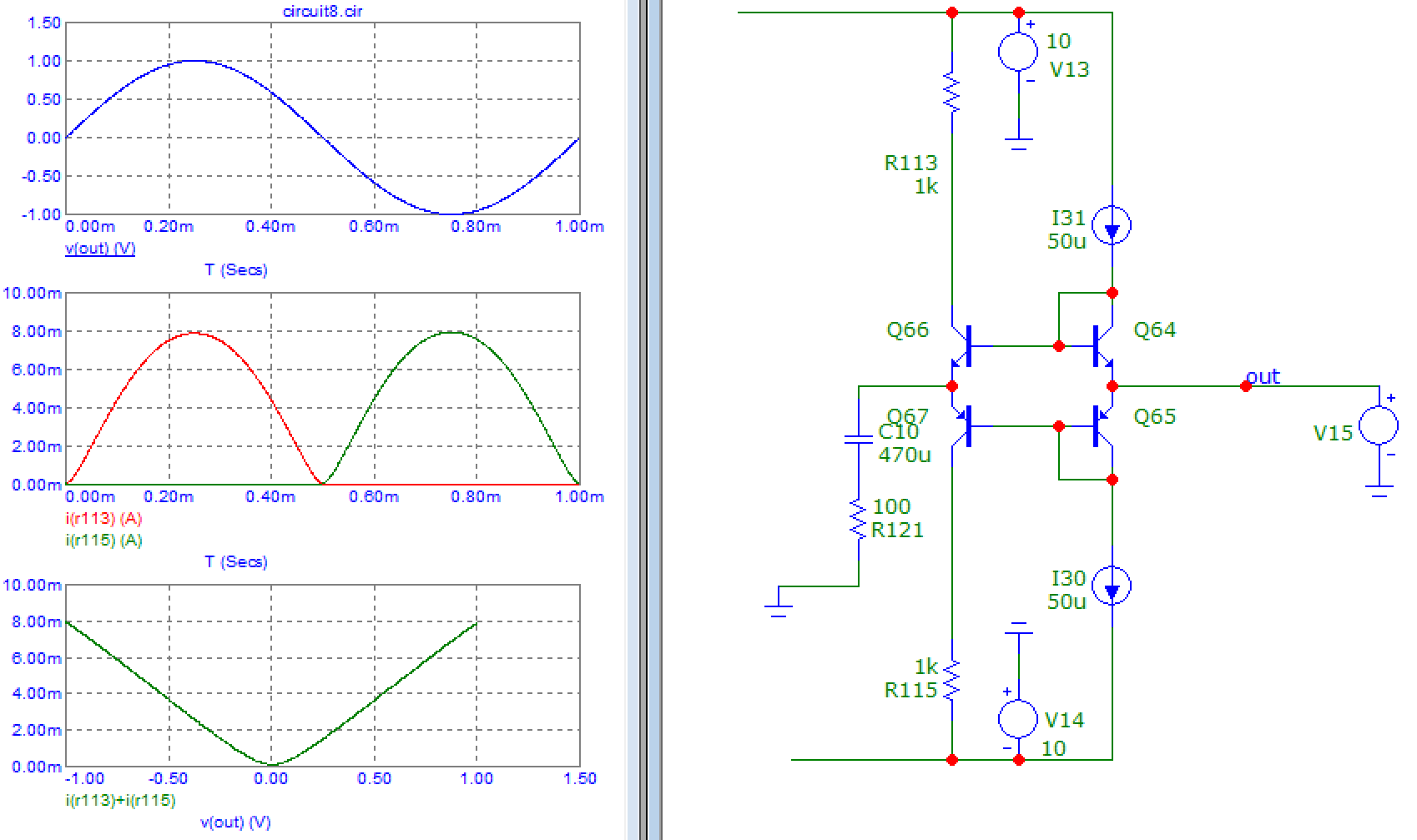Click the I30 label text
The height and width of the screenshot is (840, 1417).
click(1069, 578)
